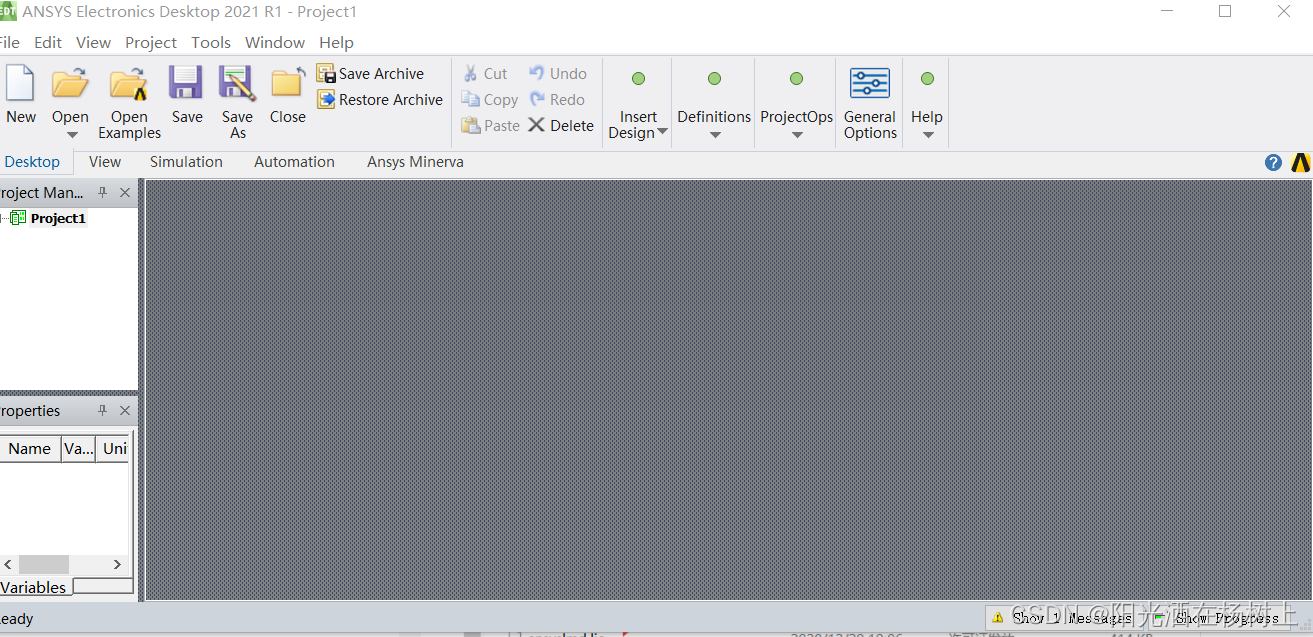Image resolution: width=1313 pixels, height=637 pixels.
Task: Open the Tools menu
Action: coord(211,43)
